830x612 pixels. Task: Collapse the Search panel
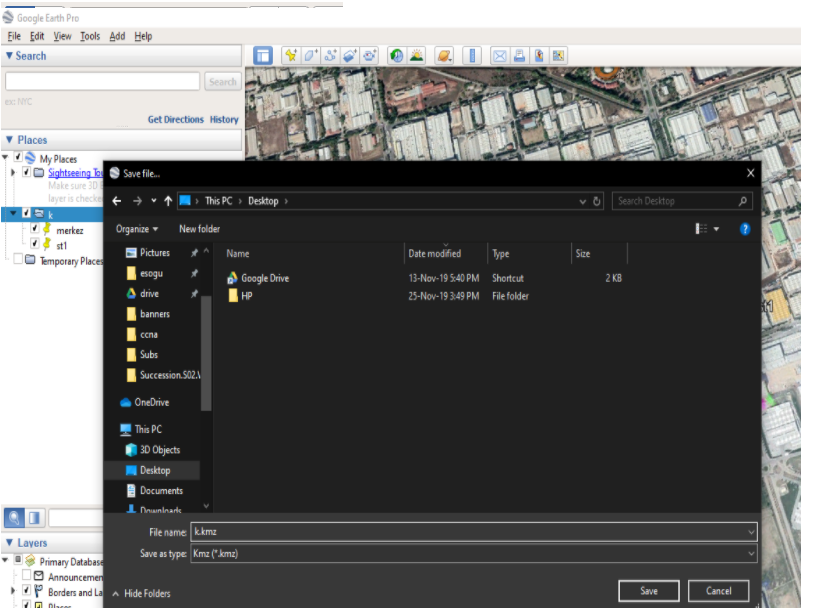point(9,56)
